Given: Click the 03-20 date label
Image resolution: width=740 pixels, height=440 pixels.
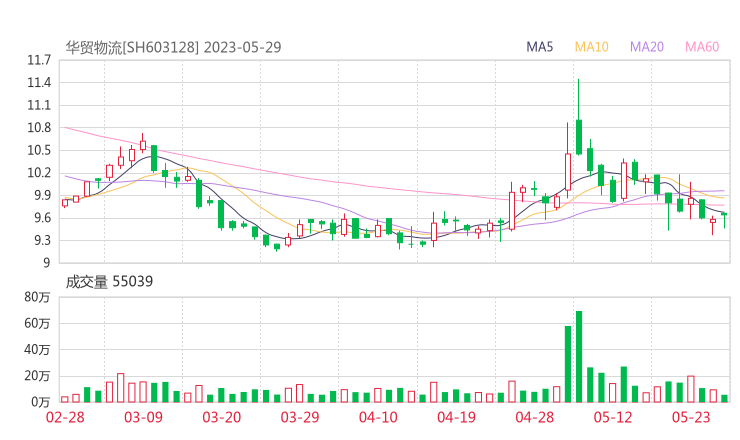Looking at the screenshot, I should pos(222,417).
